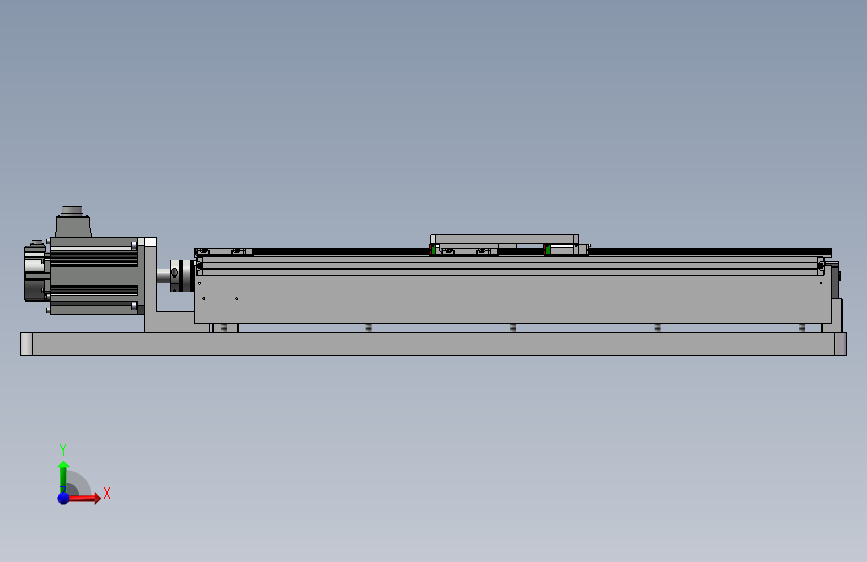Click the blue Z axis ball on the triad
The height and width of the screenshot is (562, 867).
[x=64, y=498]
